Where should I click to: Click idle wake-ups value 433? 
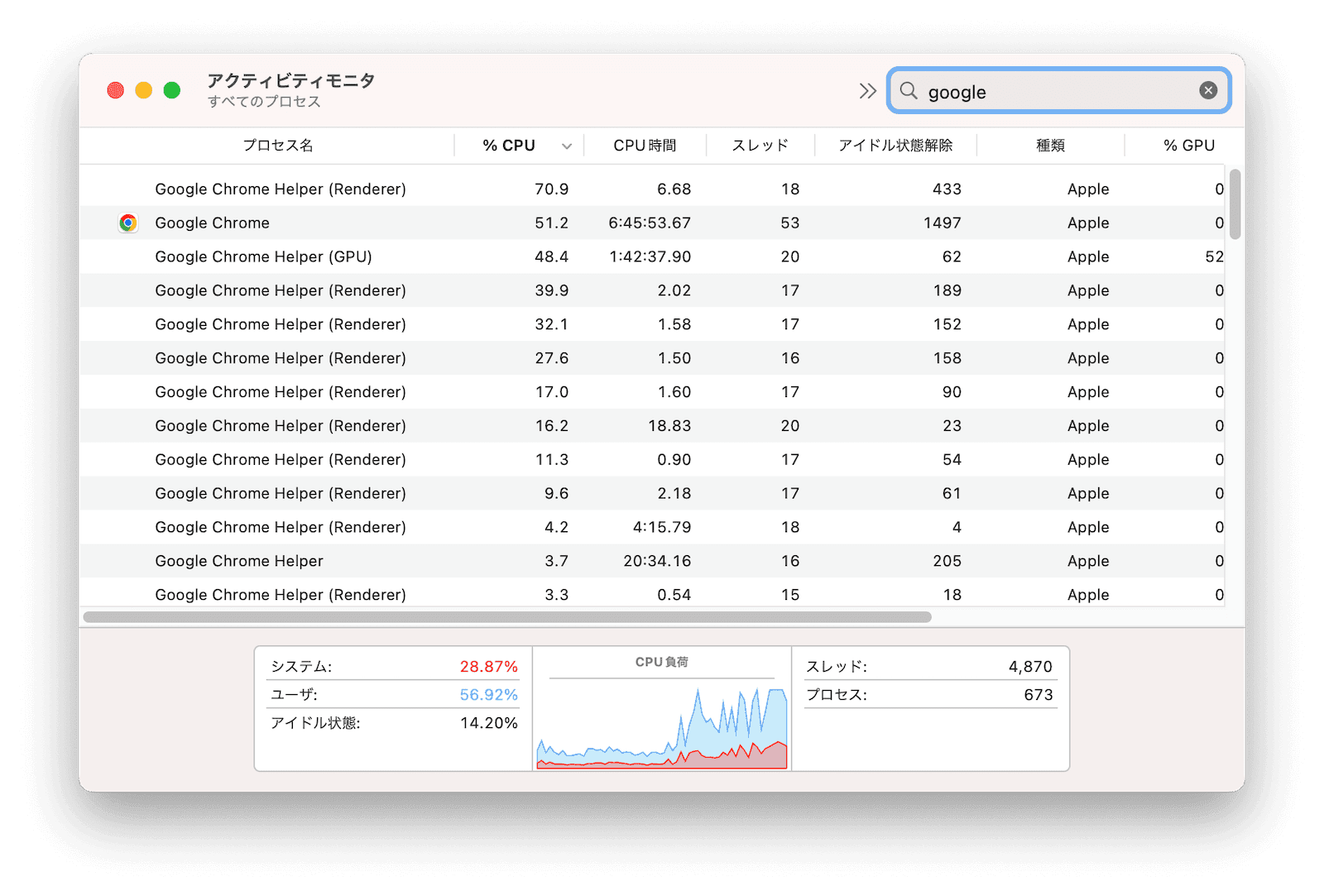947,189
